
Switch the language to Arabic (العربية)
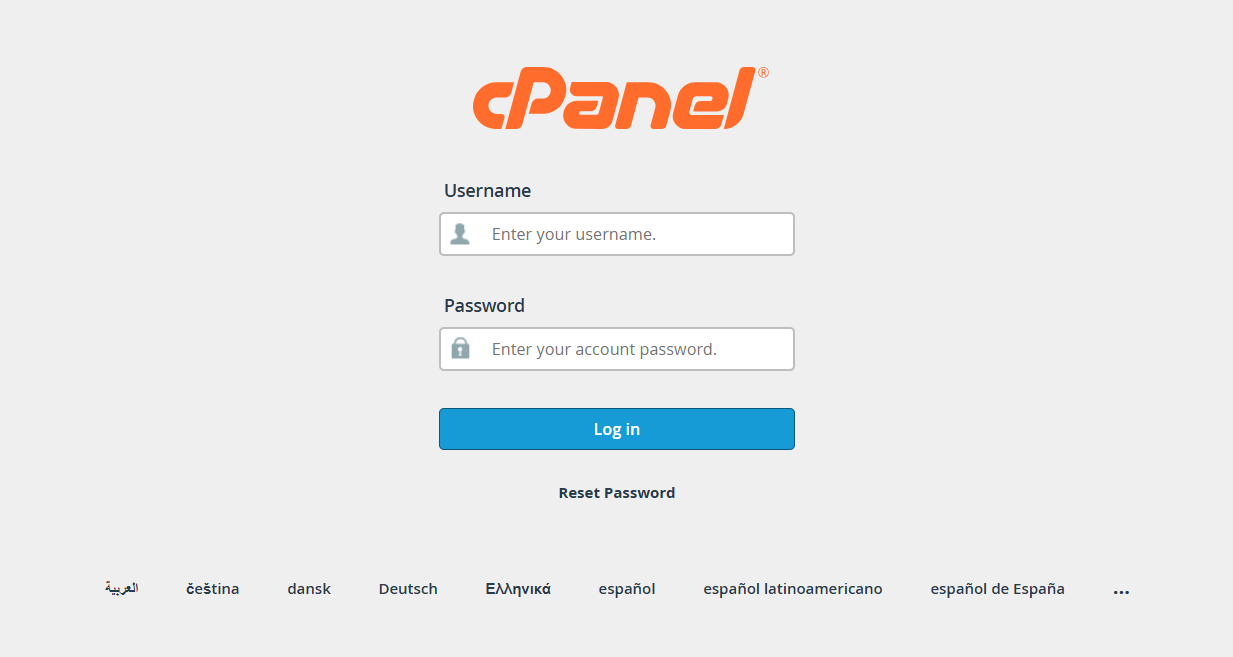[x=121, y=588]
